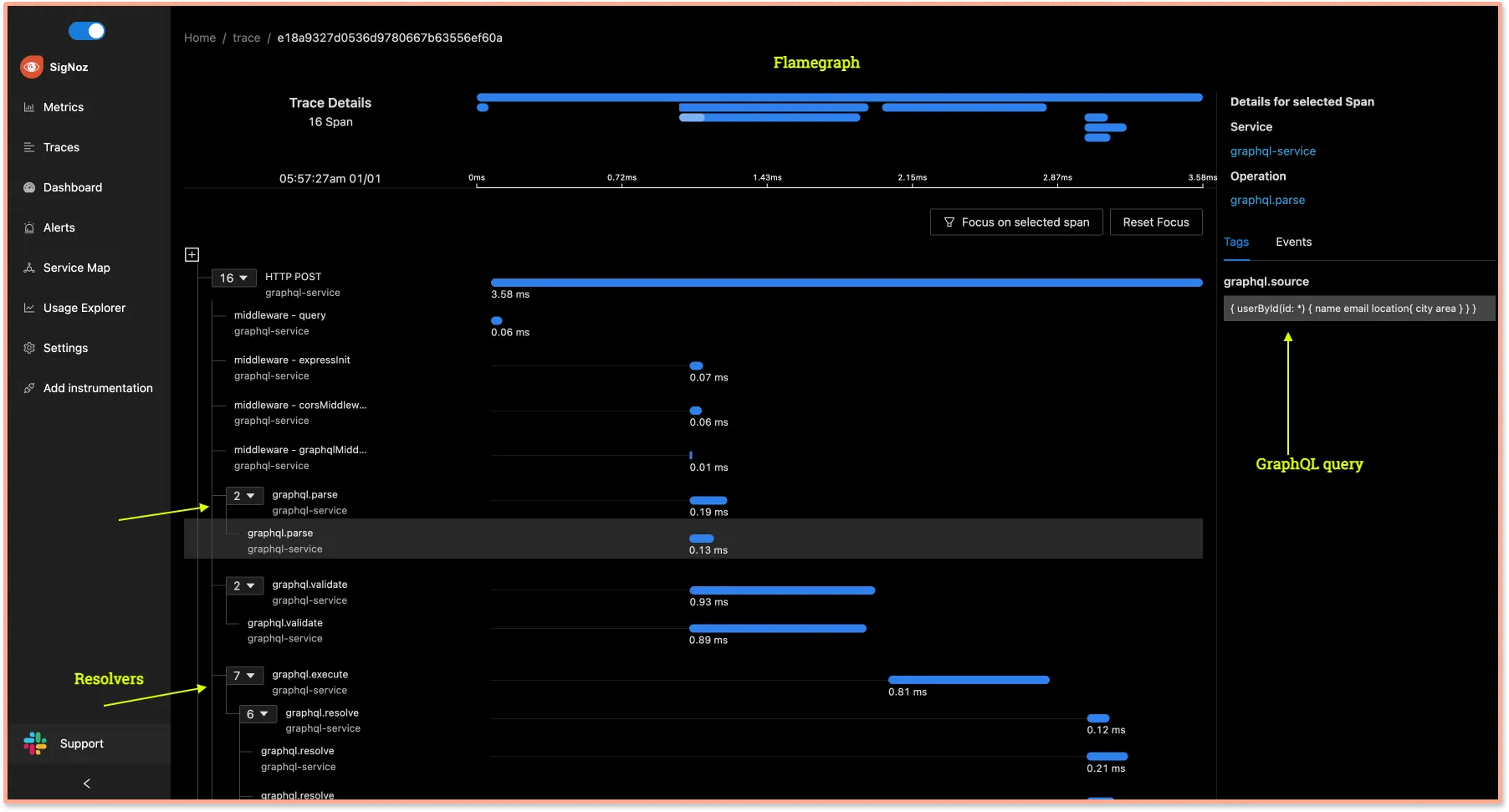
Task: Open the Add instrumentation rocket icon
Action: (x=29, y=388)
